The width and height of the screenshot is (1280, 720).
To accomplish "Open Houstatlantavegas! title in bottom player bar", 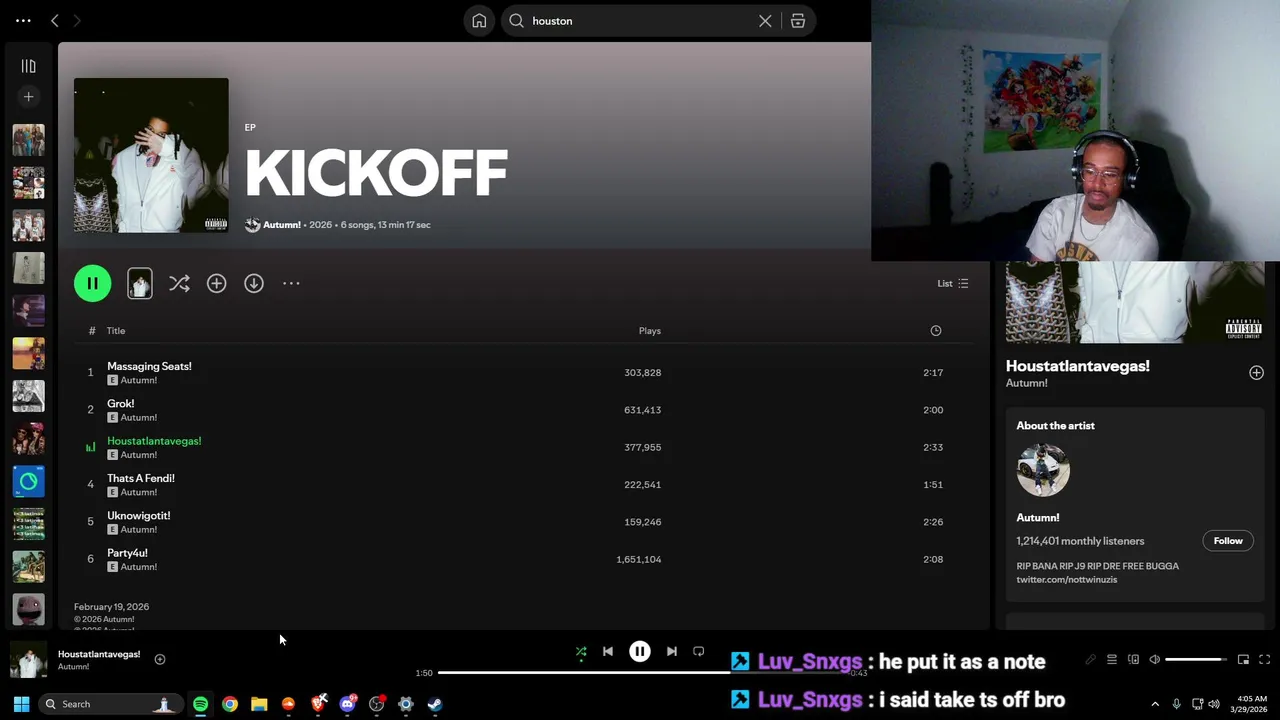I will pyautogui.click(x=99, y=654).
